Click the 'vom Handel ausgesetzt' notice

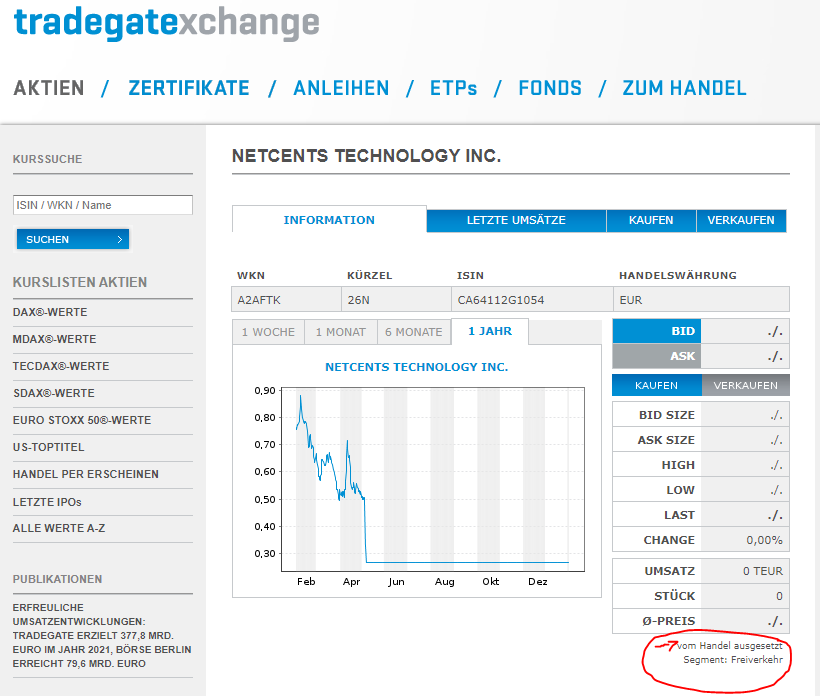[730, 646]
